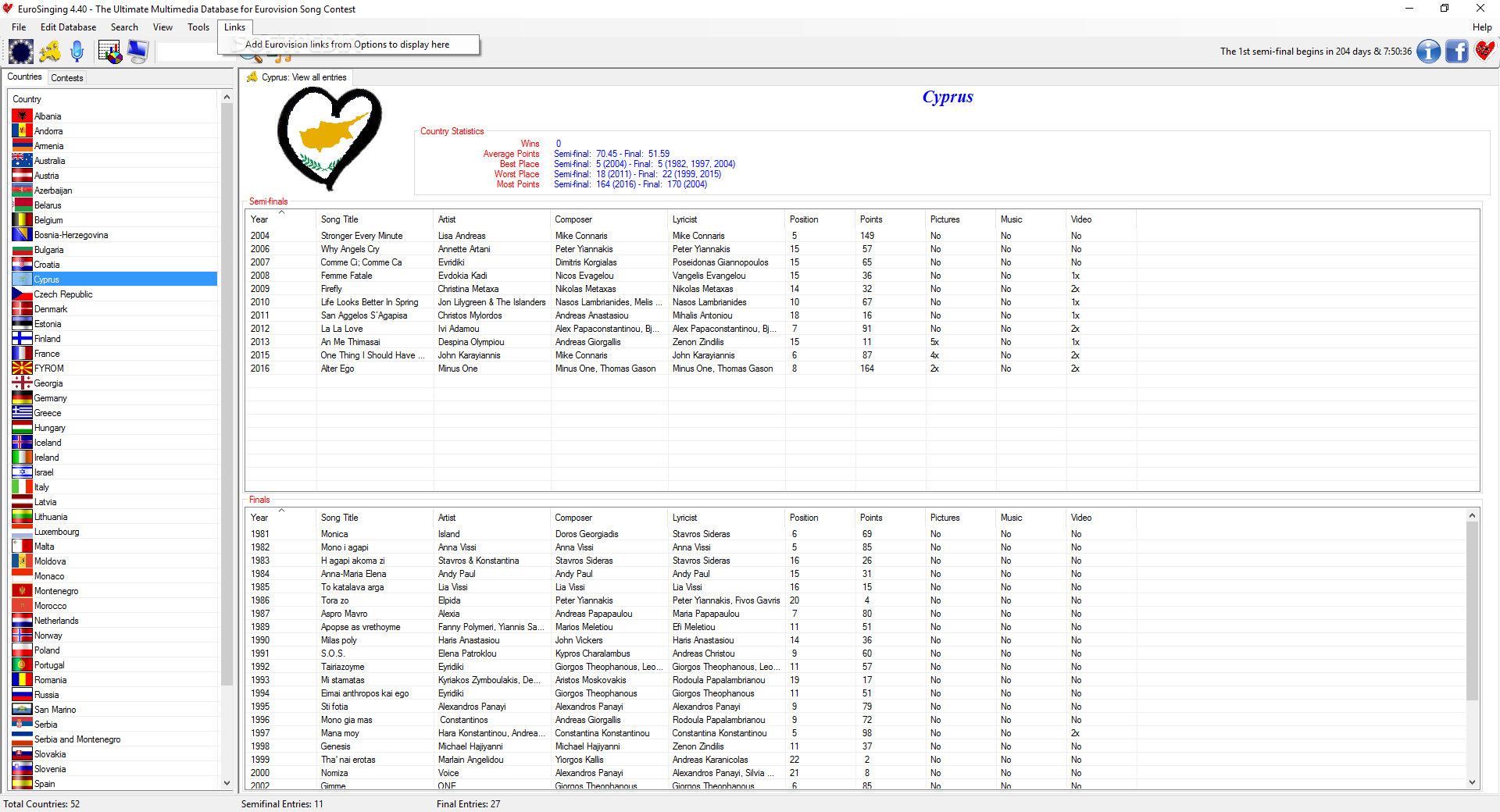Click the Portugal flag icon

pyautogui.click(x=22, y=664)
